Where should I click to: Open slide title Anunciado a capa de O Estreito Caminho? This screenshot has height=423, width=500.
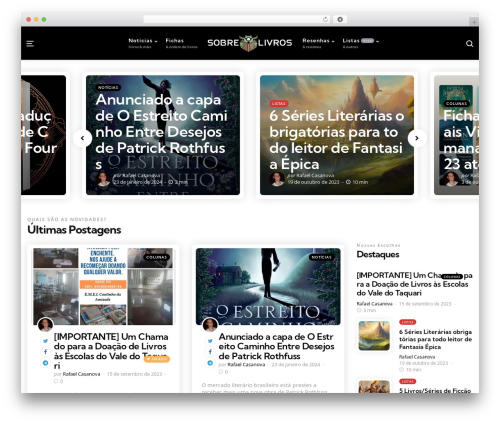click(161, 132)
